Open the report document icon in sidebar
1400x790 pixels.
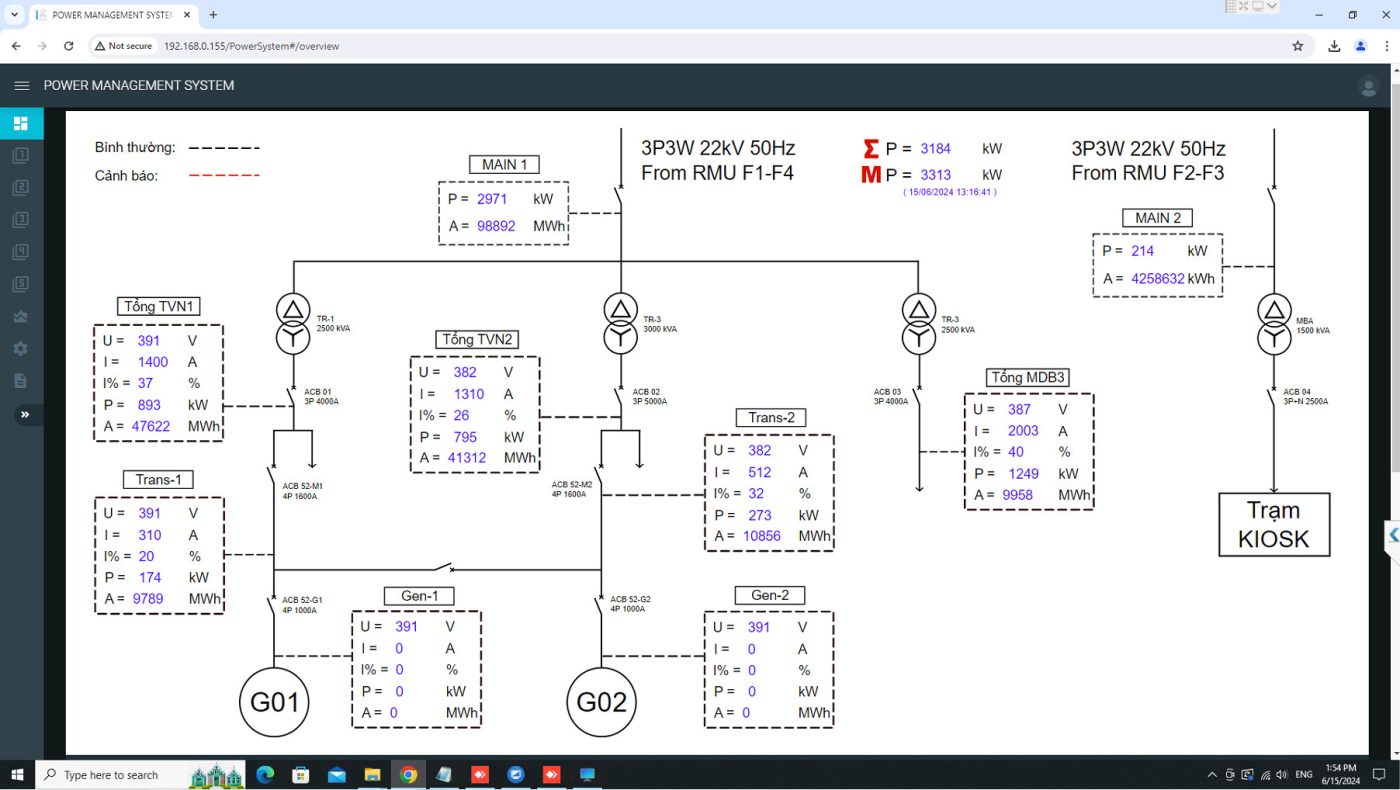pyautogui.click(x=21, y=381)
